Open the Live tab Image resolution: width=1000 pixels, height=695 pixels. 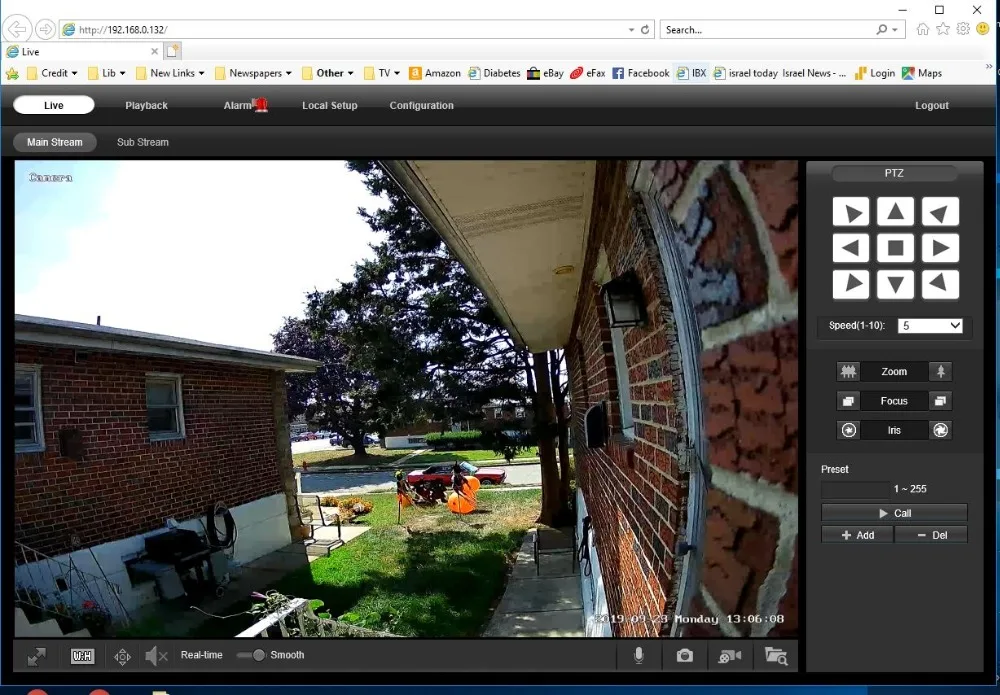pos(54,105)
